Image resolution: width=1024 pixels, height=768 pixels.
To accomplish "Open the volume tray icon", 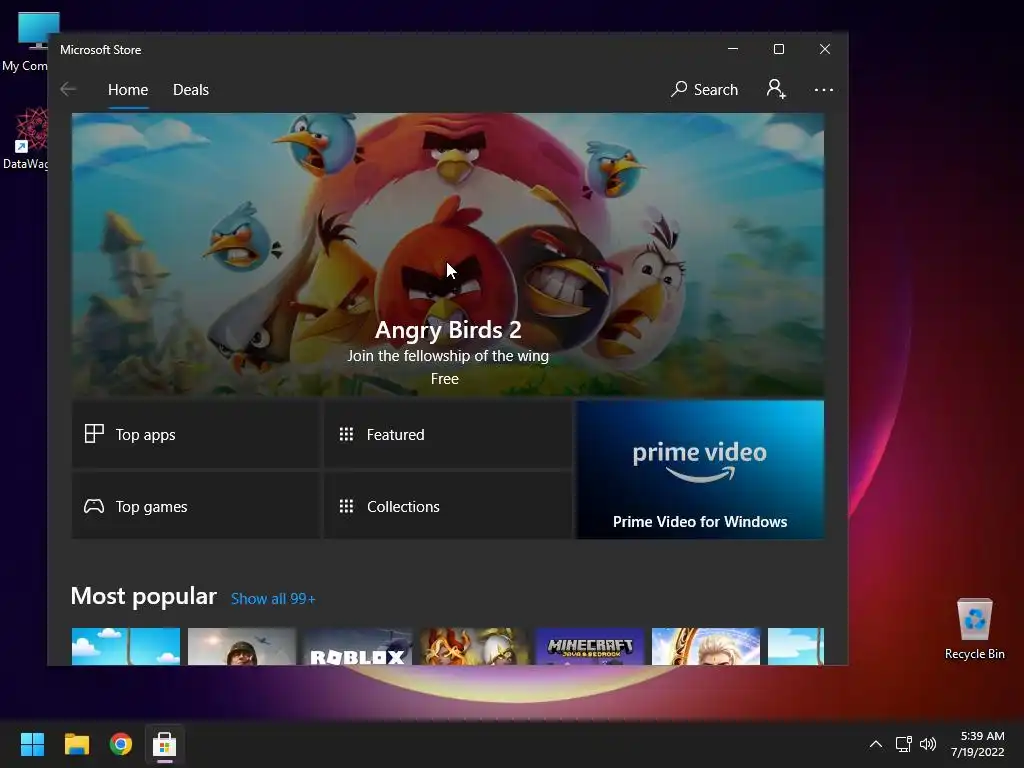I will coord(927,744).
